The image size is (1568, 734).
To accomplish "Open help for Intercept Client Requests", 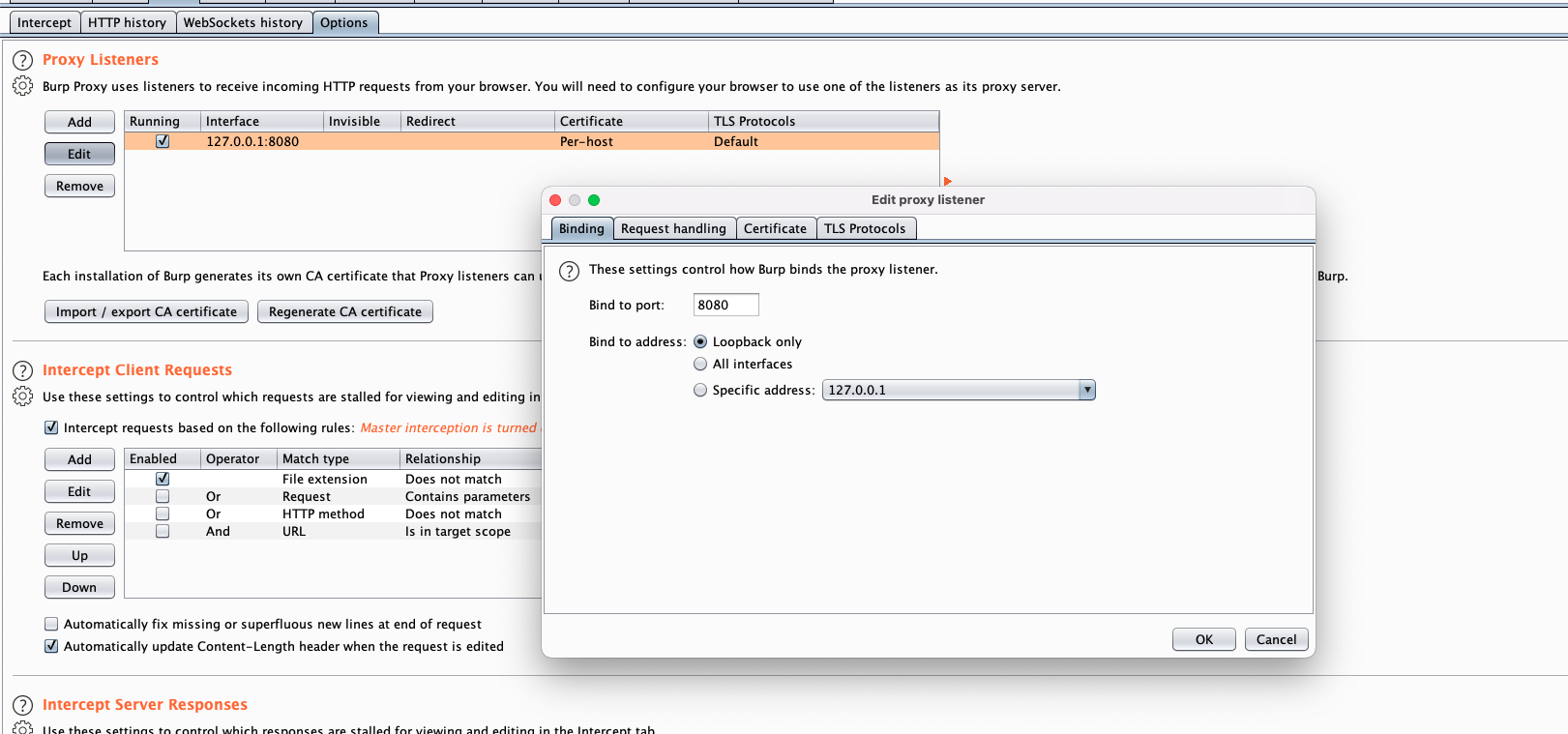I will tap(22, 370).
